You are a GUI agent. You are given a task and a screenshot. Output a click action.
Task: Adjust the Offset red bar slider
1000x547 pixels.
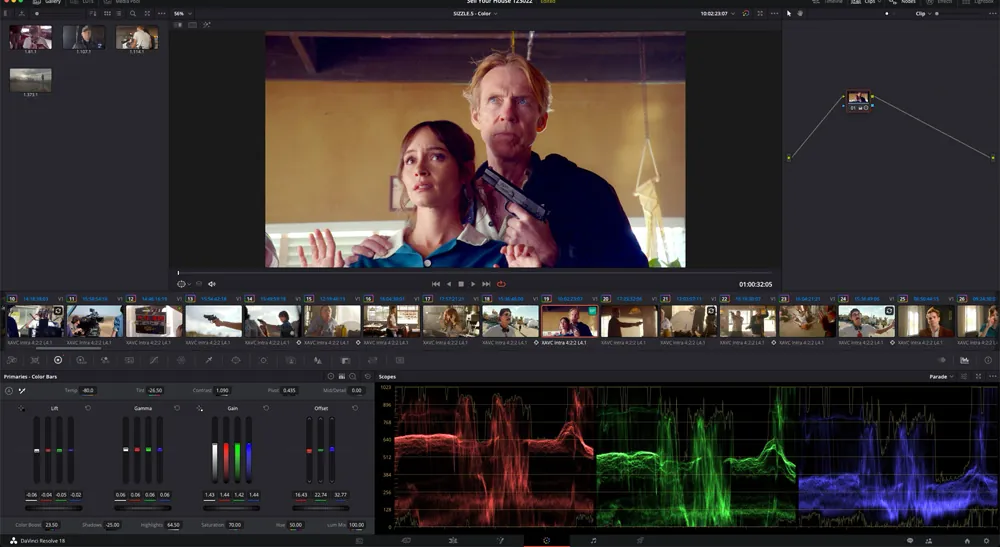[x=309, y=450]
